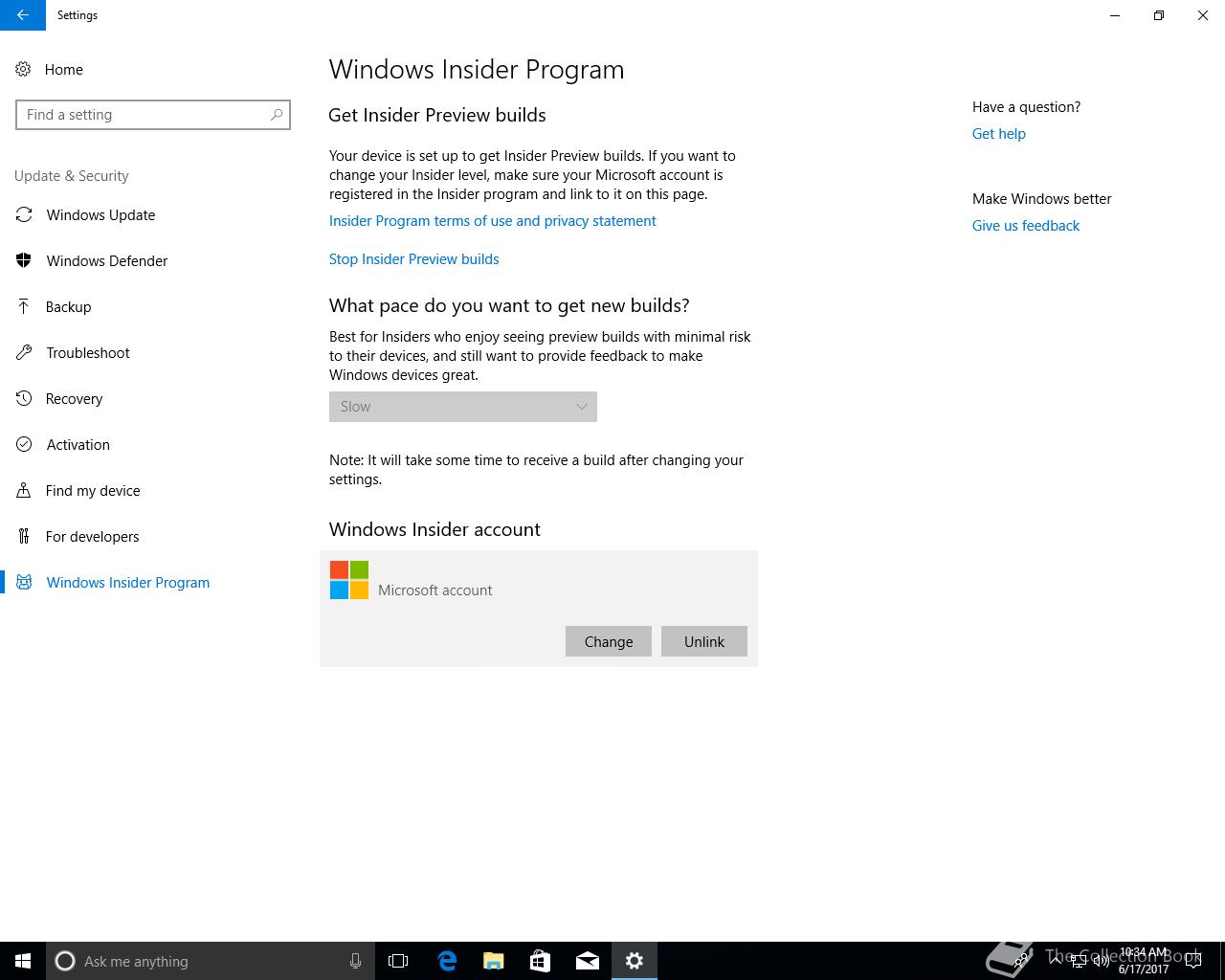Open File Explorer from taskbar
Image resolution: width=1225 pixels, height=980 pixels.
pyautogui.click(x=493, y=961)
